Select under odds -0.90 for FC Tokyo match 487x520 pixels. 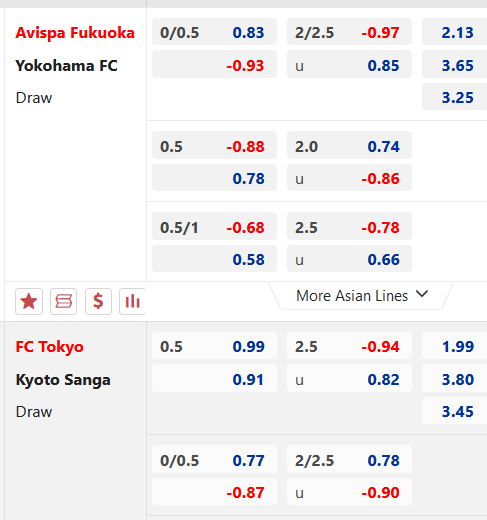pyautogui.click(x=349, y=492)
